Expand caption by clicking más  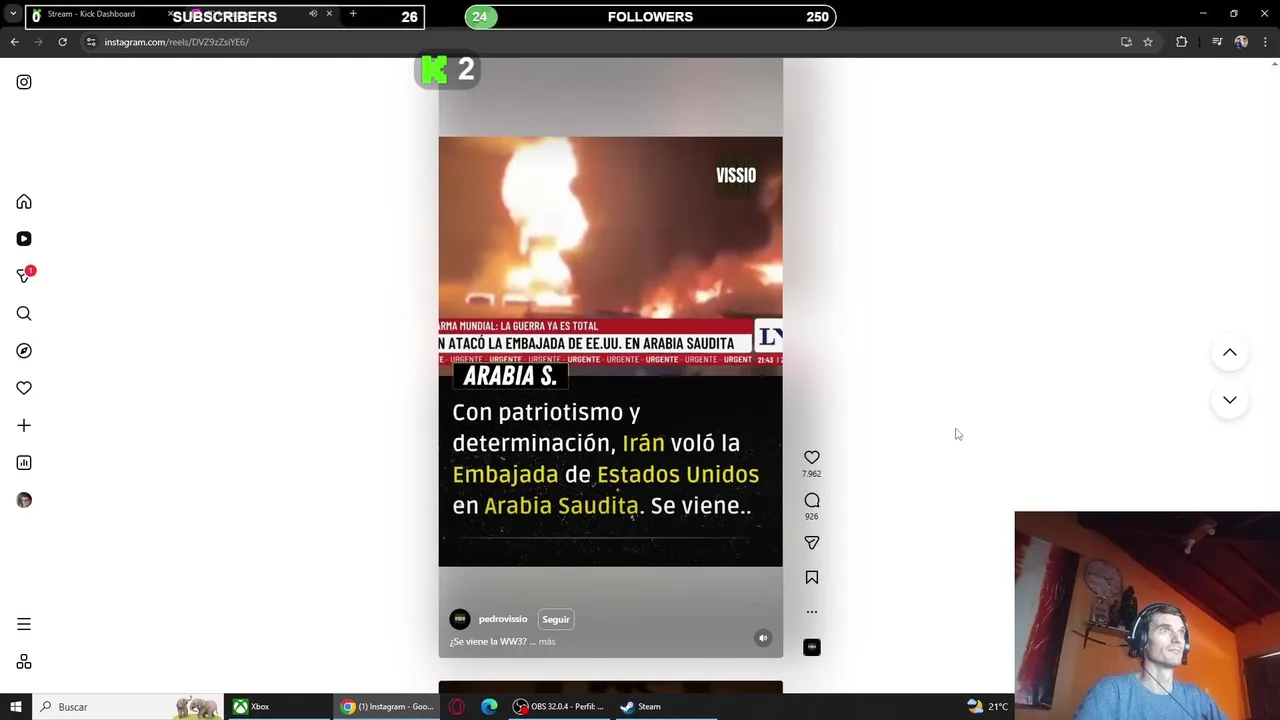coord(547,642)
